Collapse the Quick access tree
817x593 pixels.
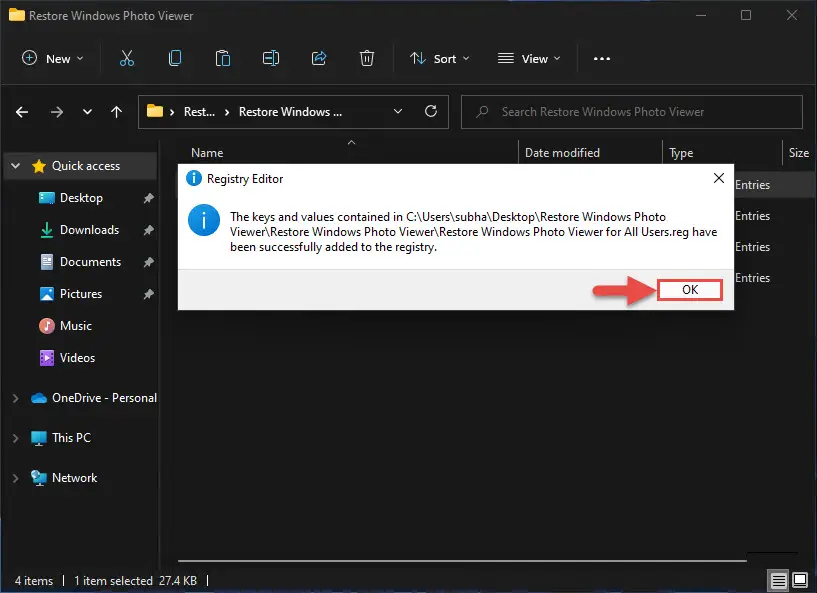pos(16,166)
